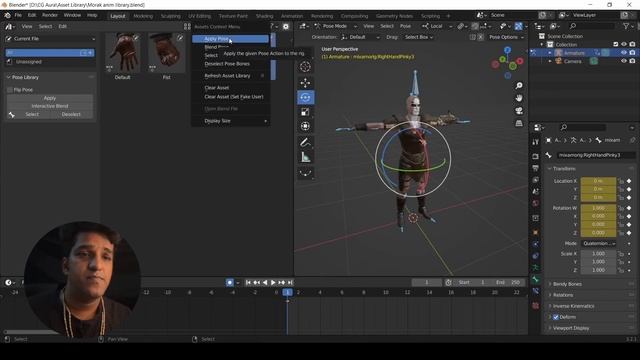Open Bone properties tab
Viewport: 640px width, 360px height.
536,279
